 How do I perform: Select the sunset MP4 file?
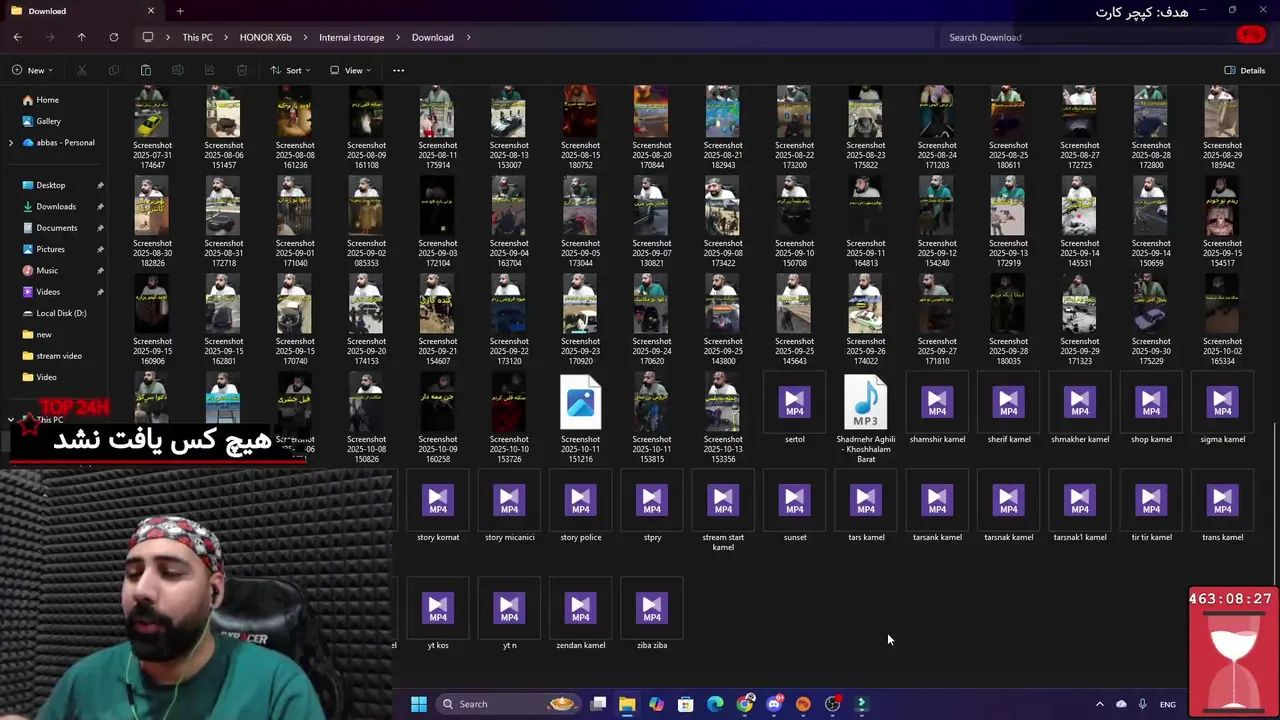click(x=795, y=507)
